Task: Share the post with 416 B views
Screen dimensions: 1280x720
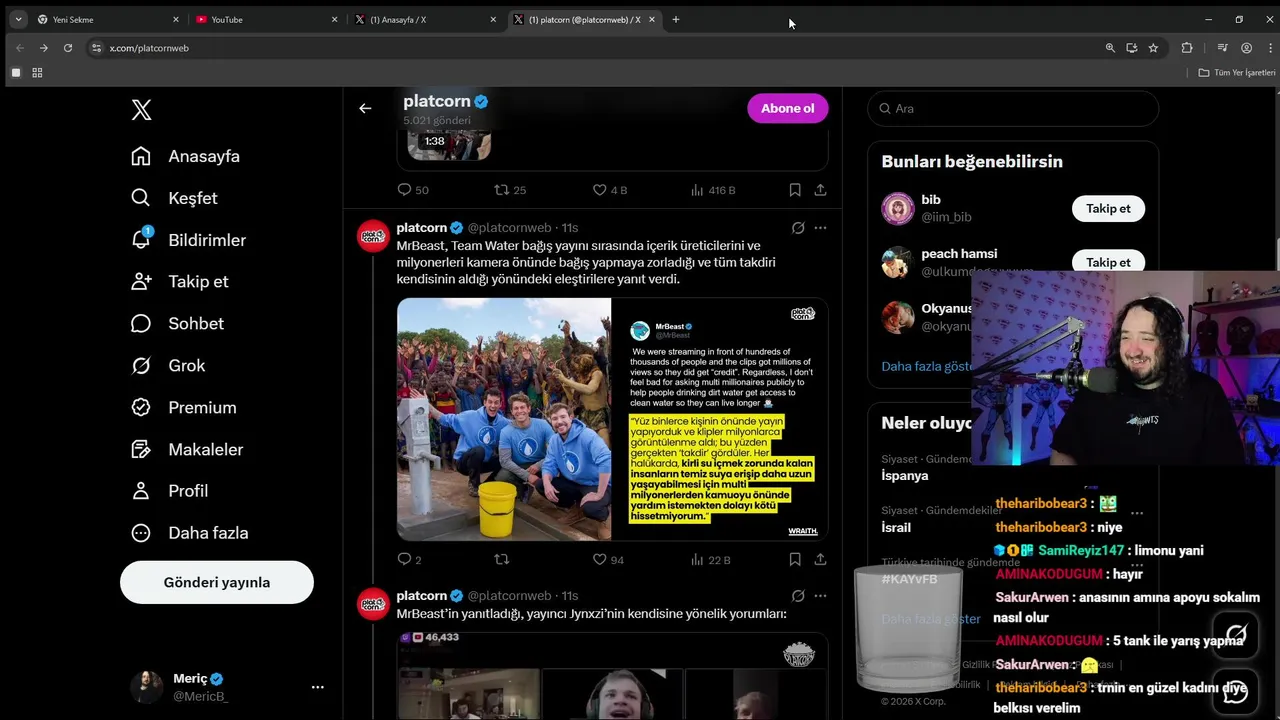Action: point(820,190)
